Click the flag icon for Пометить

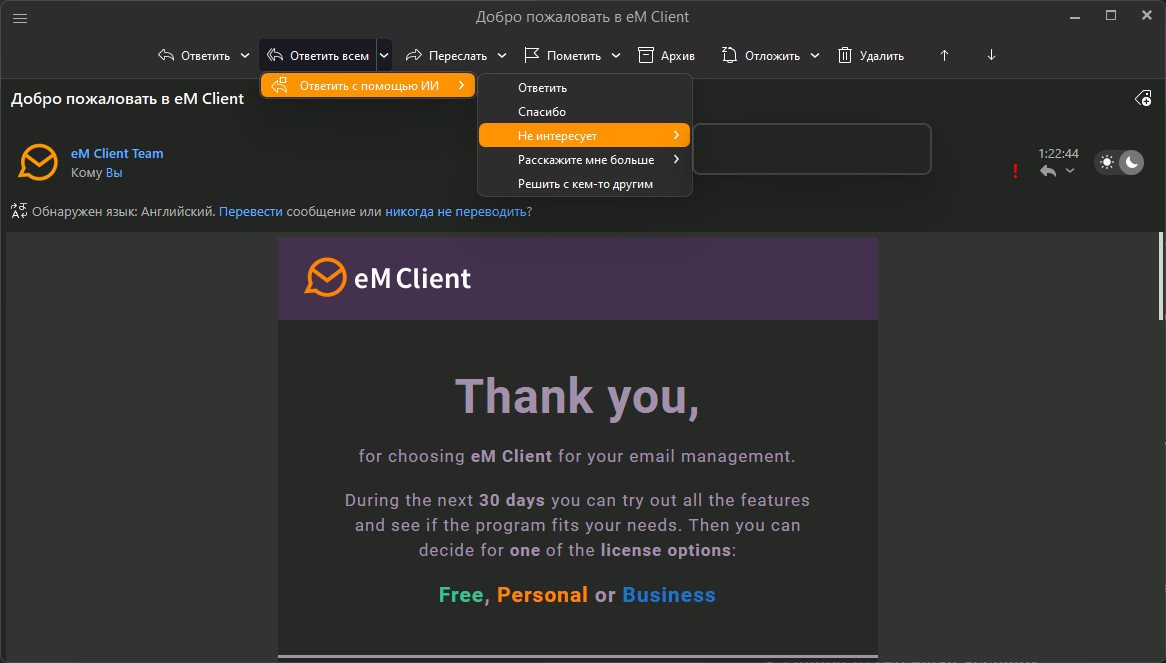pyautogui.click(x=532, y=55)
